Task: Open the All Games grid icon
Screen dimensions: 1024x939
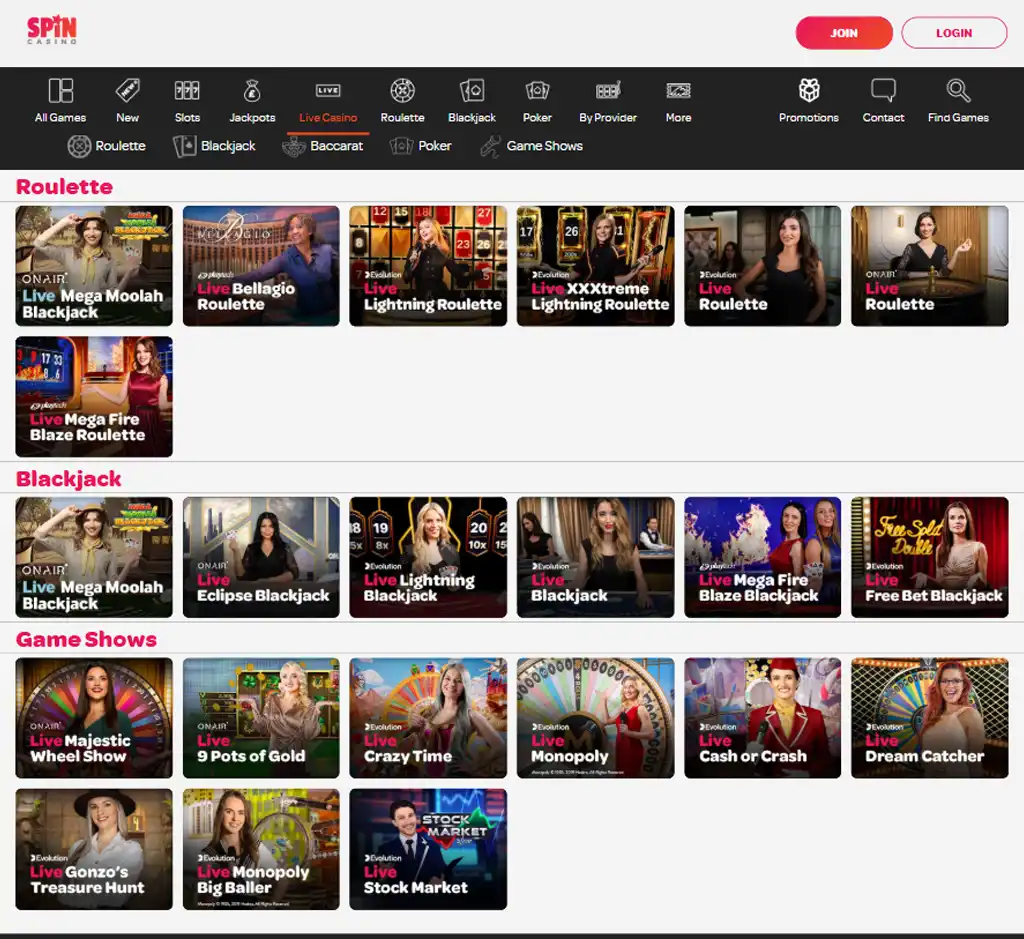Action: (x=61, y=90)
